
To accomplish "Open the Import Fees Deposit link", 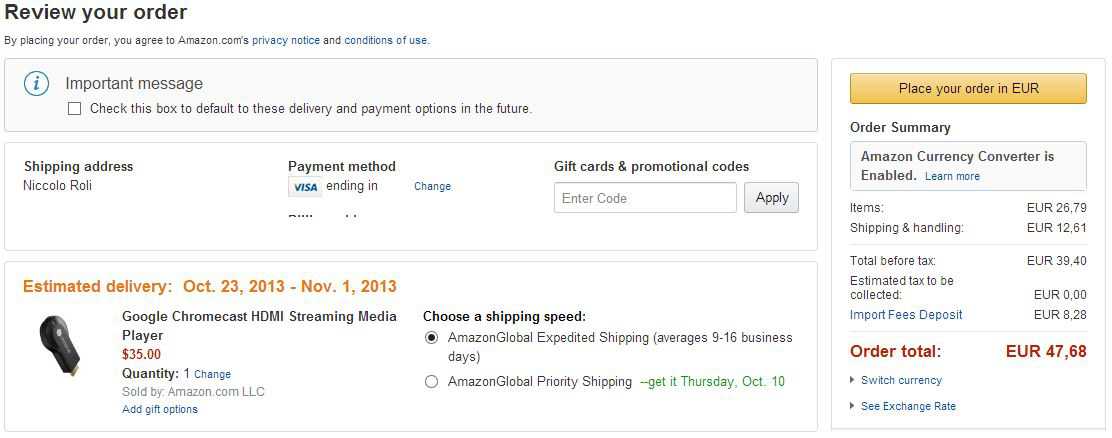I will click(906, 315).
